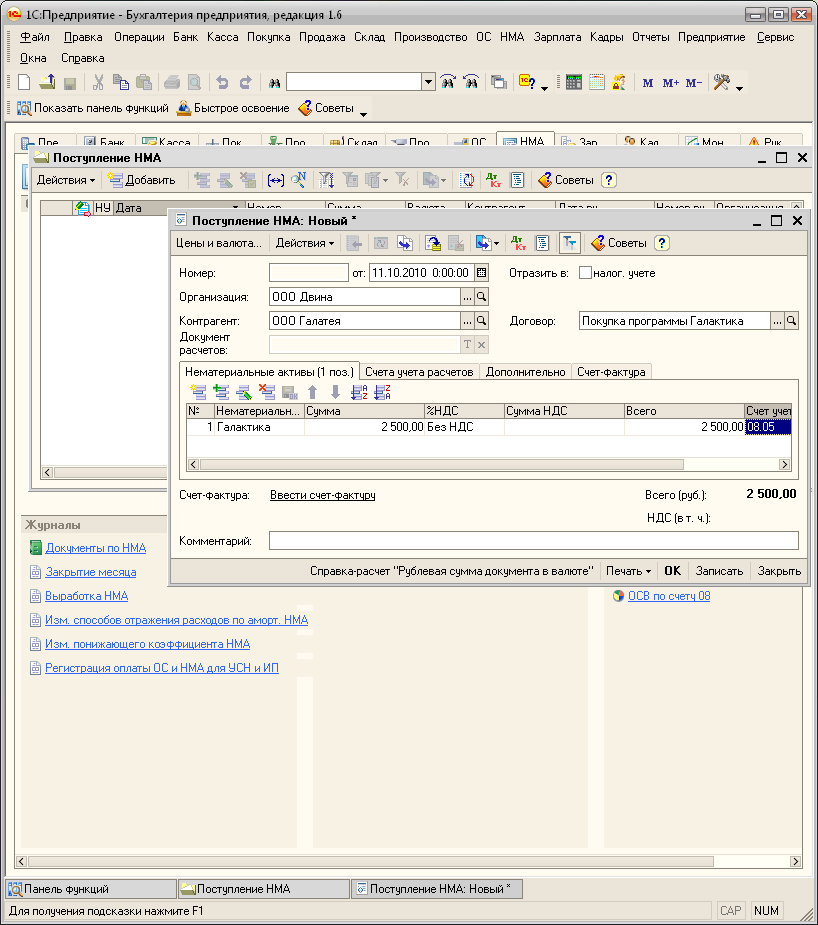Click Быстрое освоение button
The height and width of the screenshot is (925, 818).
234,108
